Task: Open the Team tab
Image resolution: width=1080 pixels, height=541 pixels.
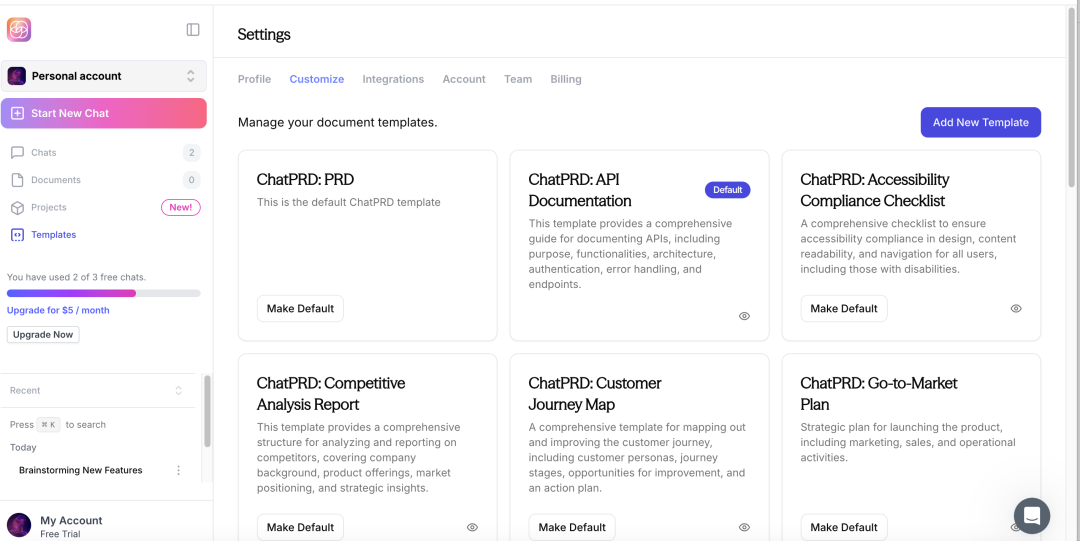Action: 518,79
